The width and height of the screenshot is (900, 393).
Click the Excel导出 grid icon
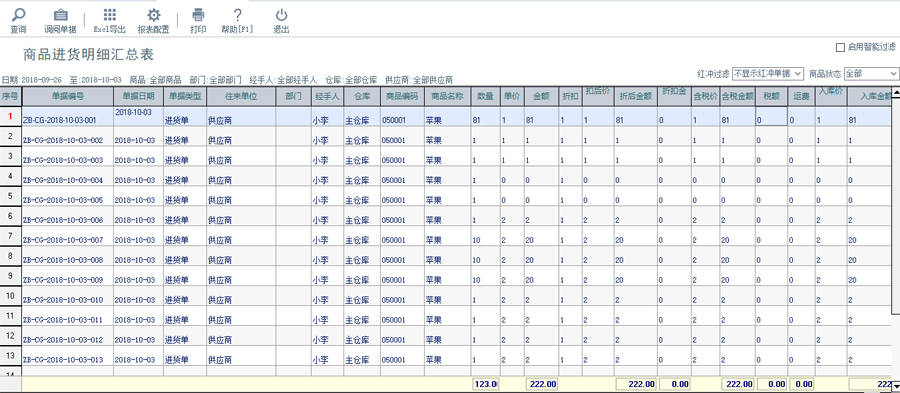tap(109, 15)
